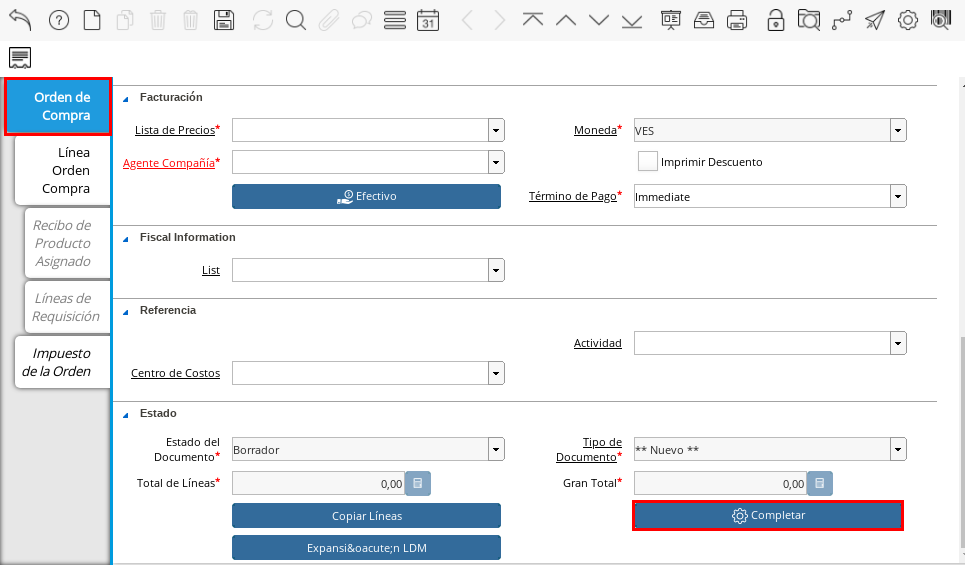
Task: Go to next record down arrow
Action: point(599,20)
